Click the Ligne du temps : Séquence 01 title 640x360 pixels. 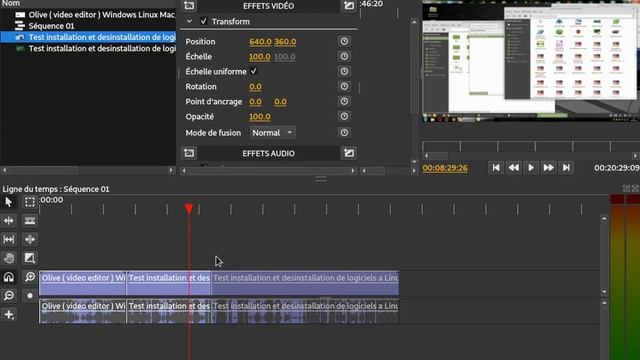tap(56, 189)
